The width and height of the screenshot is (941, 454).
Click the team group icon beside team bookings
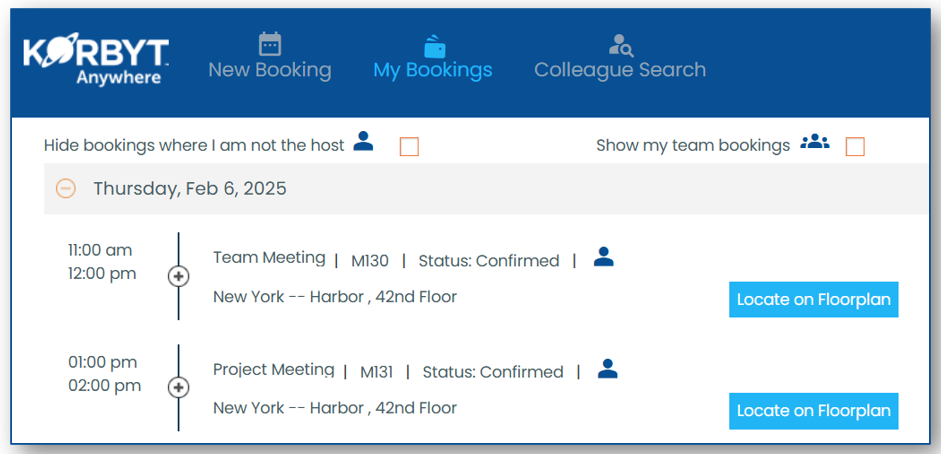tap(815, 142)
